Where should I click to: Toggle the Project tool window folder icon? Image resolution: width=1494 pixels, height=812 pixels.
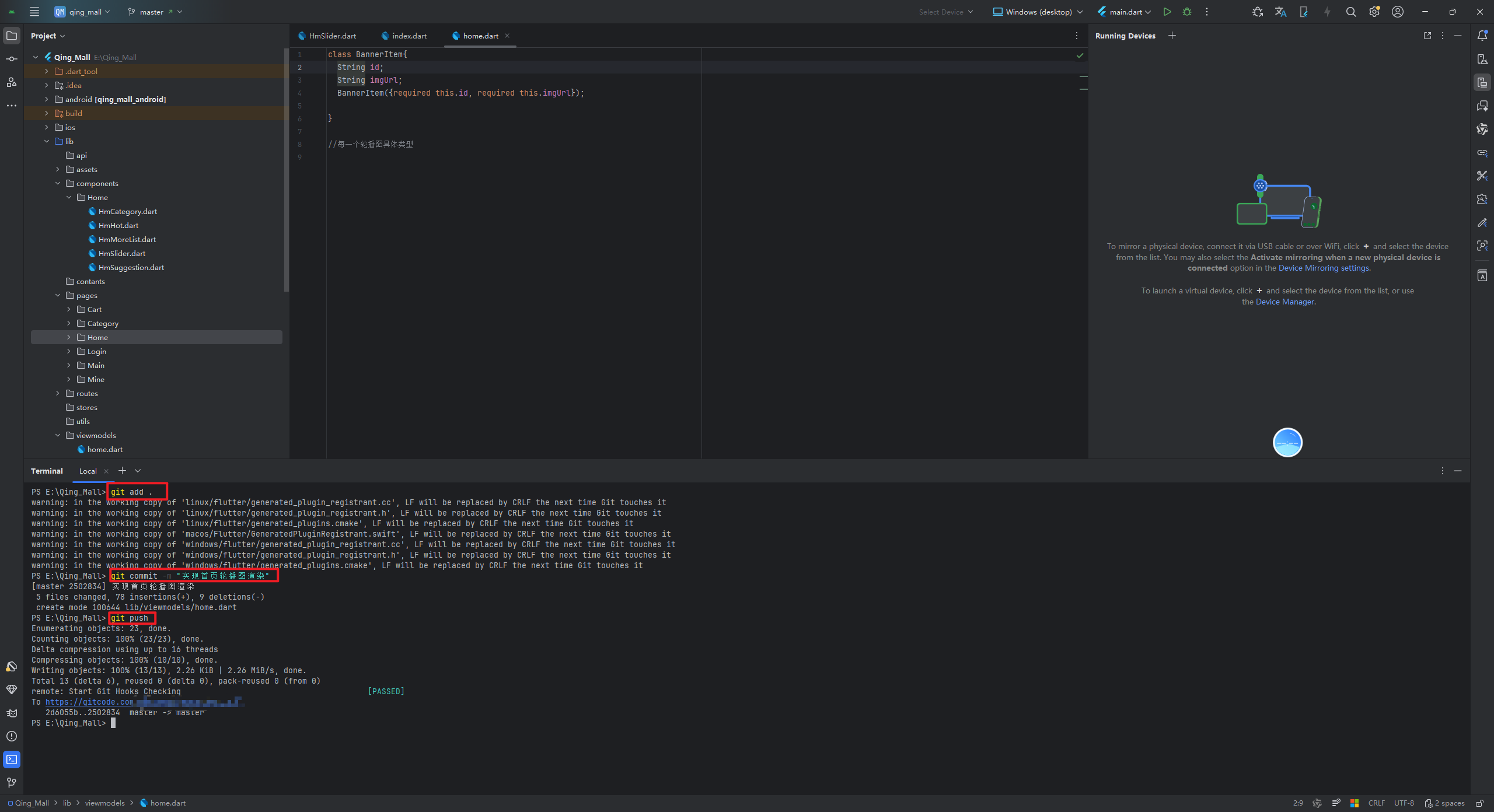click(x=11, y=36)
